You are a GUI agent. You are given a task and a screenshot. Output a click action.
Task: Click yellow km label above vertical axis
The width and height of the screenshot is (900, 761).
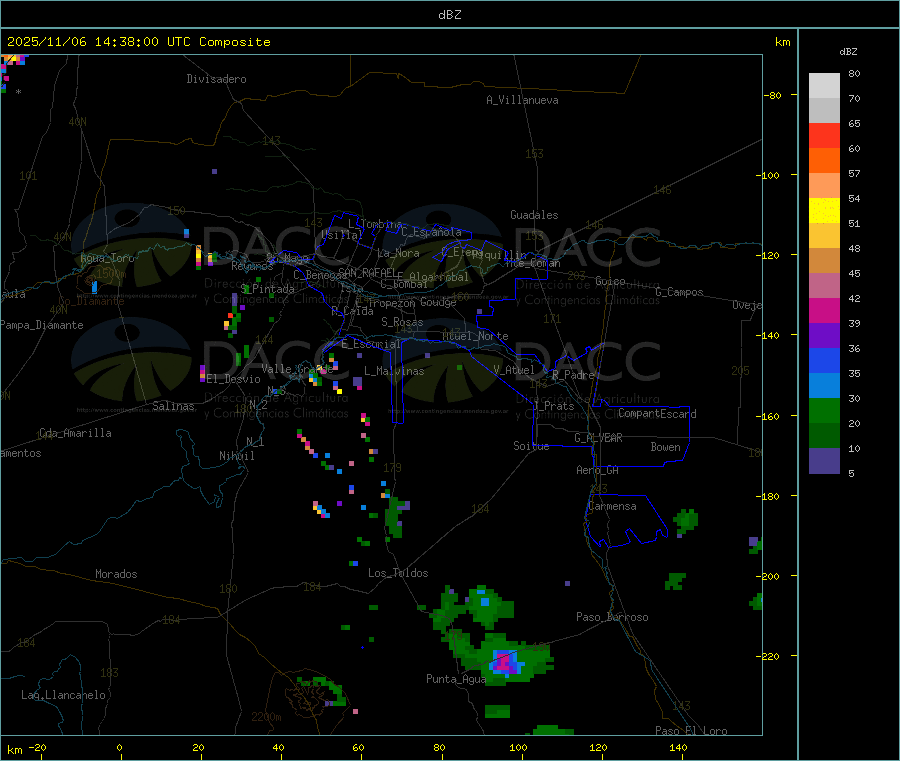(x=782, y=42)
